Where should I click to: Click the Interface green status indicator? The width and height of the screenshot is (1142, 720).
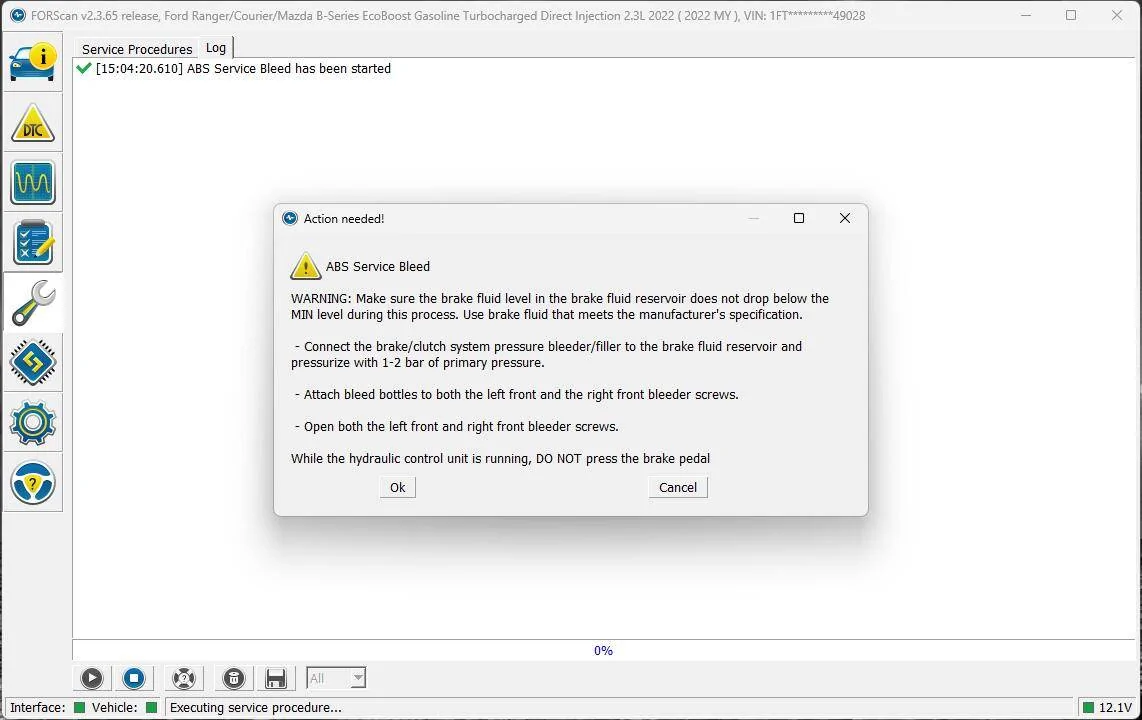(x=80, y=707)
